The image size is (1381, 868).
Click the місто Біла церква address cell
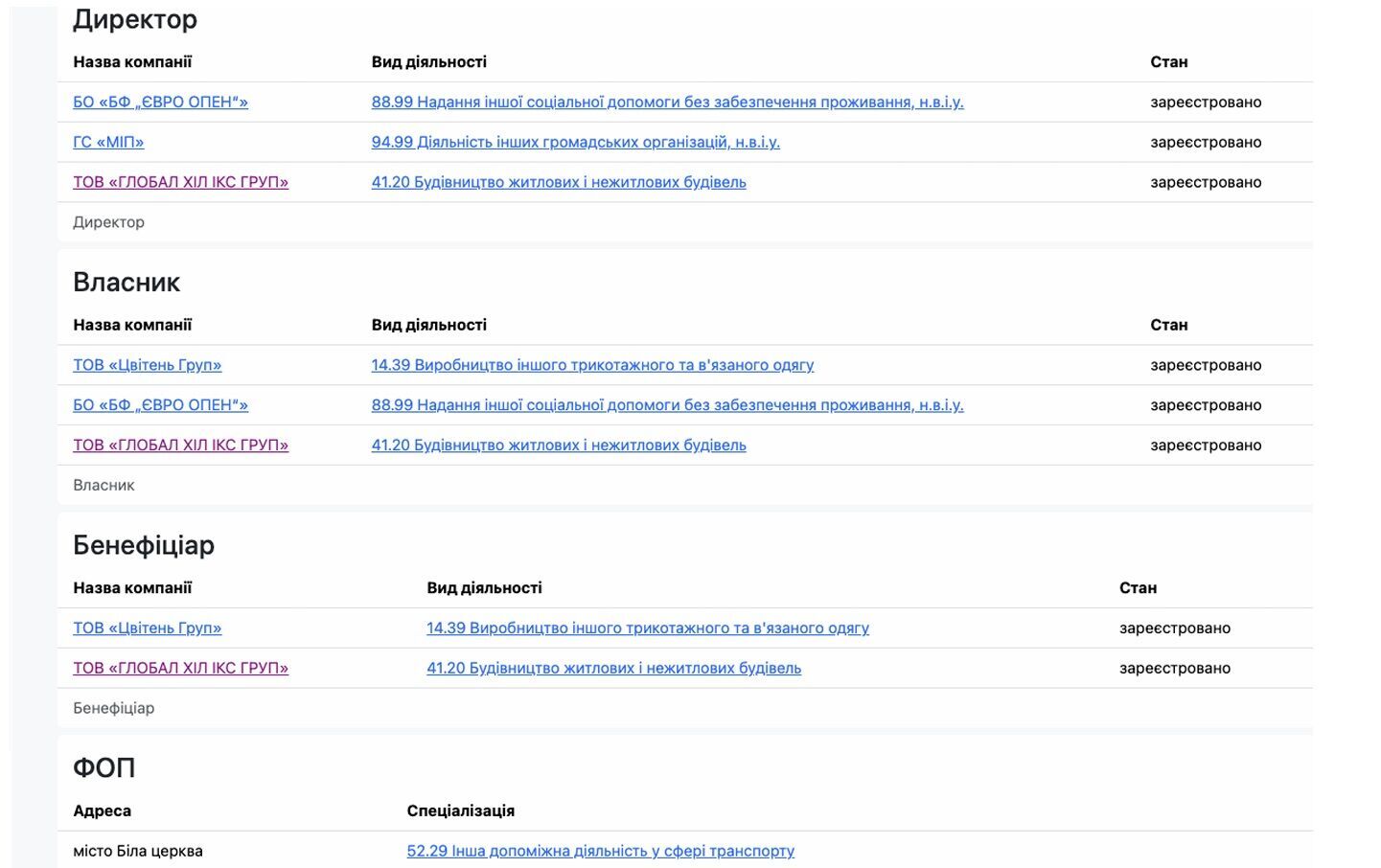click(138, 851)
